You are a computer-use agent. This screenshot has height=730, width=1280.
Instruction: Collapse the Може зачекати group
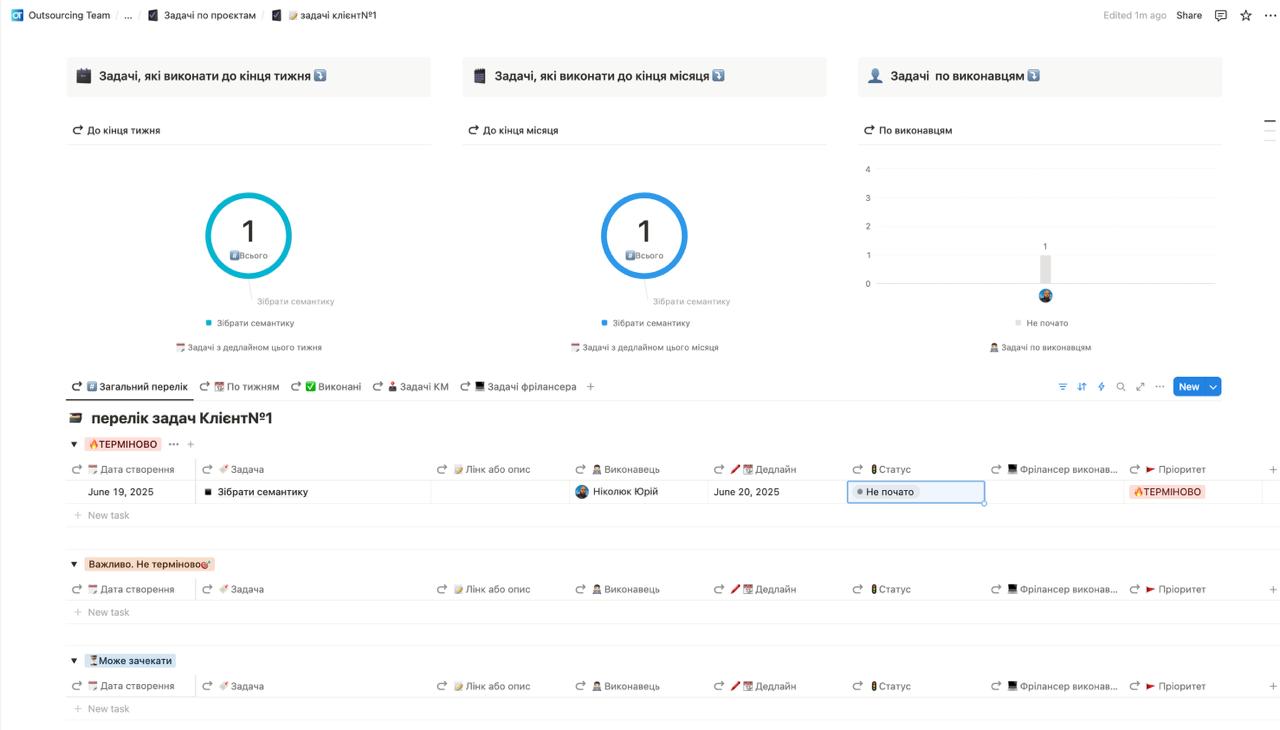[74, 661]
